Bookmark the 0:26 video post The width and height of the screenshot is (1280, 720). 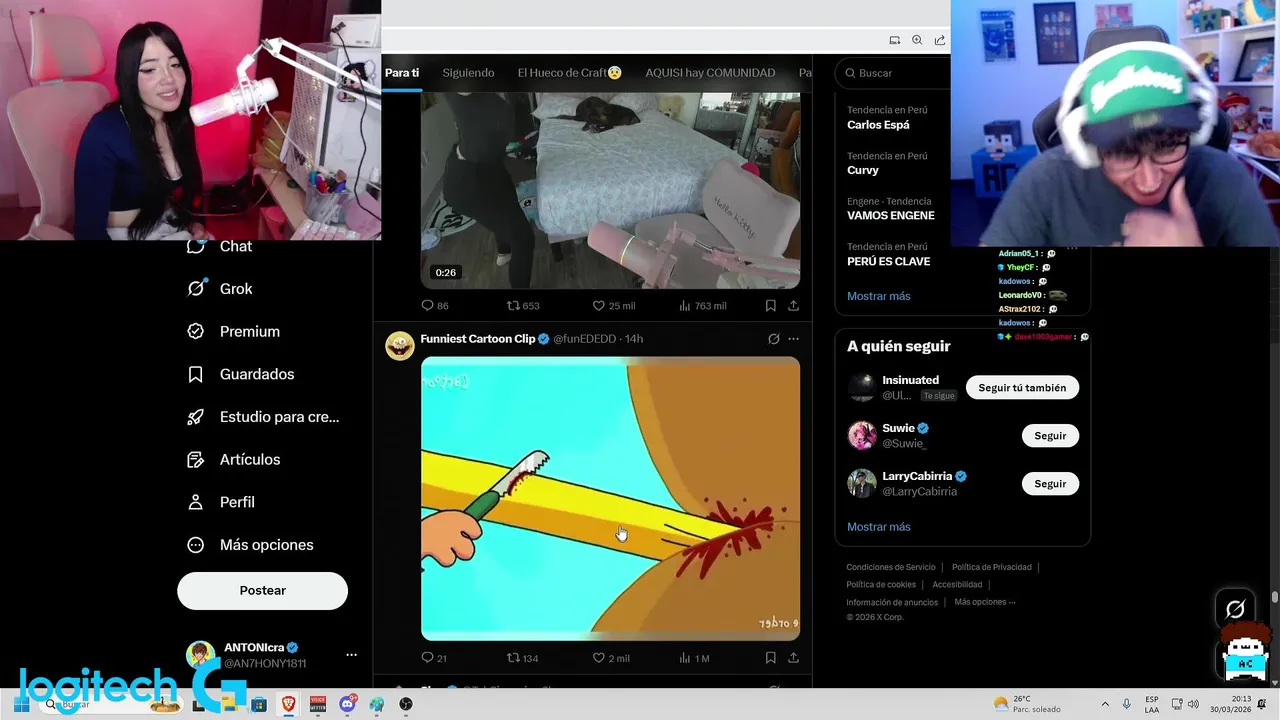(x=770, y=306)
